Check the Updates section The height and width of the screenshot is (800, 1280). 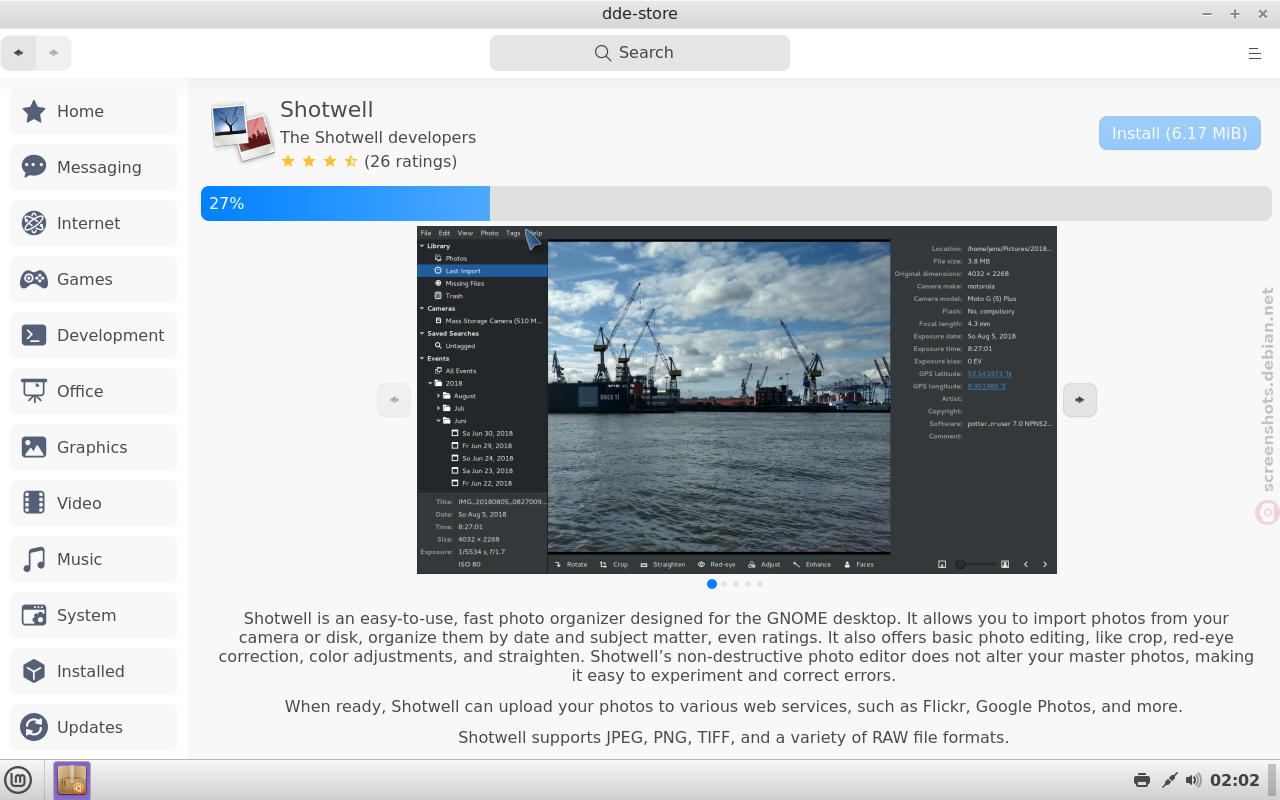click(94, 727)
